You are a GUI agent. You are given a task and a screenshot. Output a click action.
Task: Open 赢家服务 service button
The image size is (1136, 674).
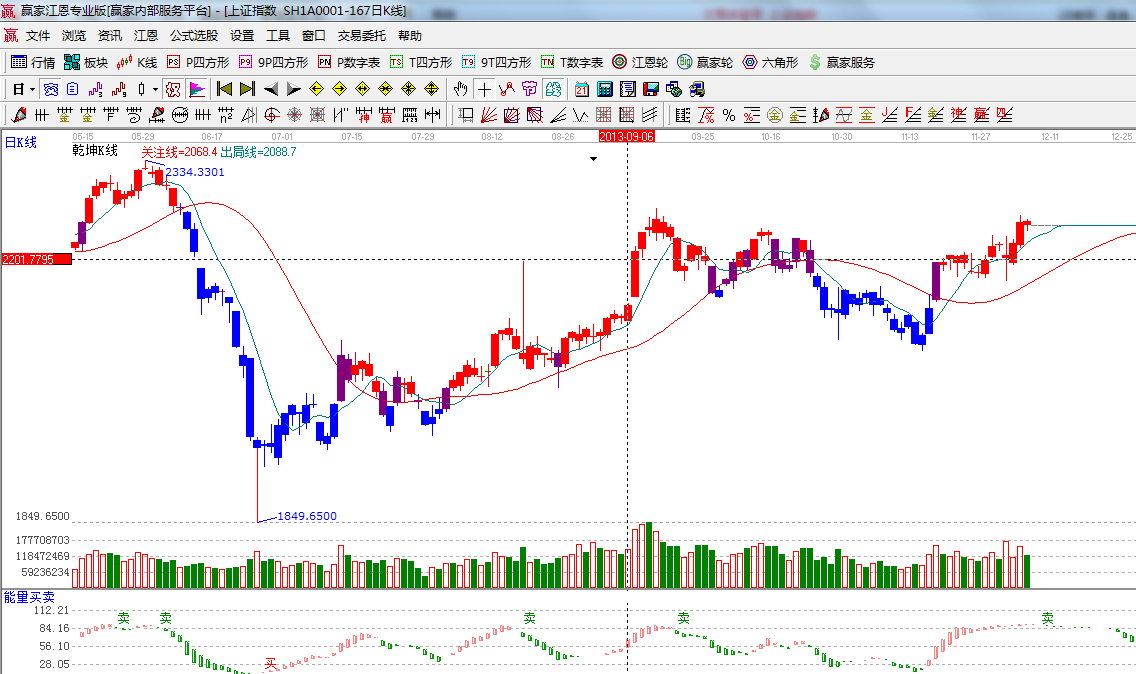click(x=841, y=62)
